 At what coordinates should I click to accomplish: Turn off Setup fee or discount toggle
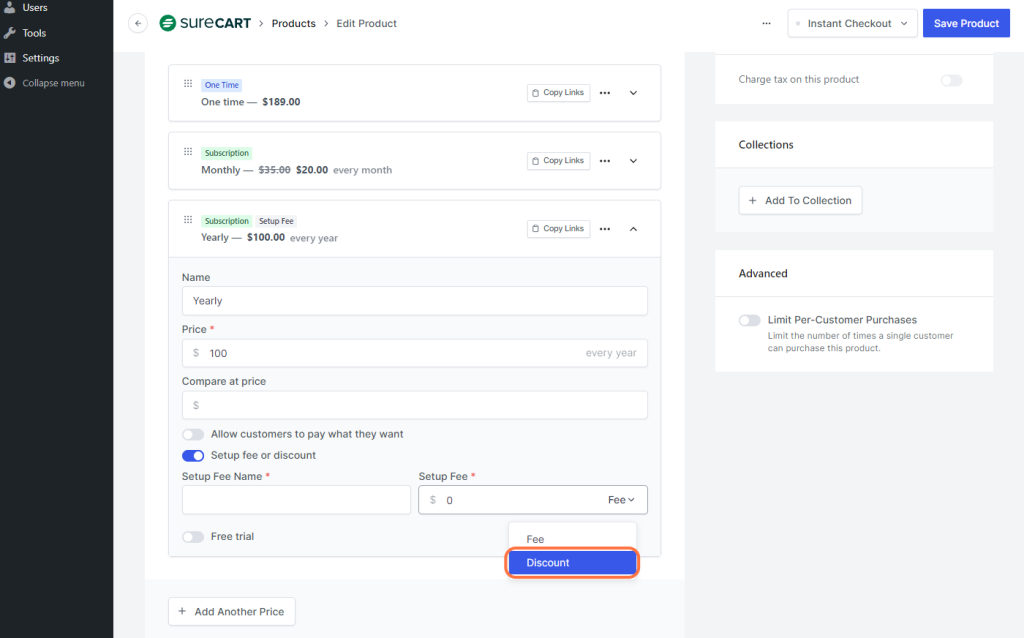[x=193, y=456]
